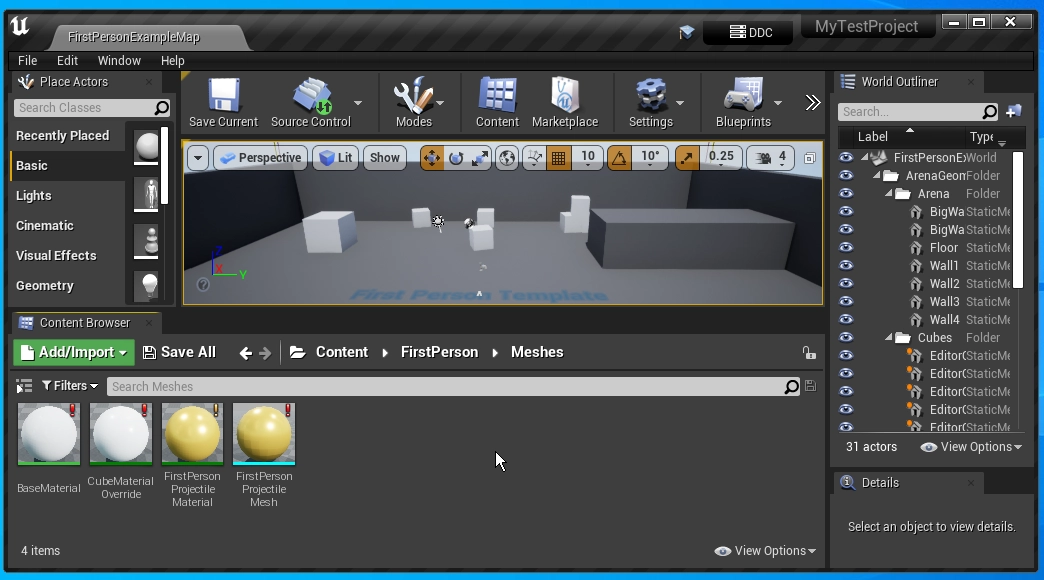Select the Visual Effects category

coord(68,256)
